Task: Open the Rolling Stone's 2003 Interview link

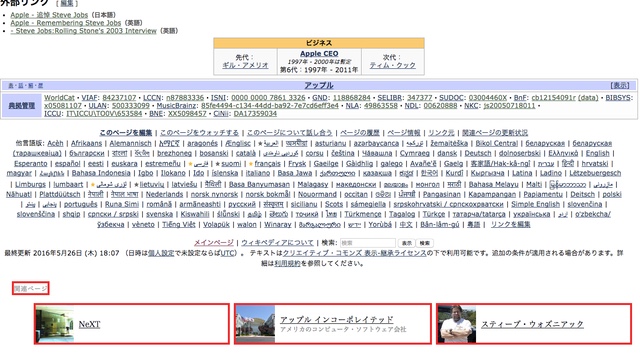Action: 84,31
